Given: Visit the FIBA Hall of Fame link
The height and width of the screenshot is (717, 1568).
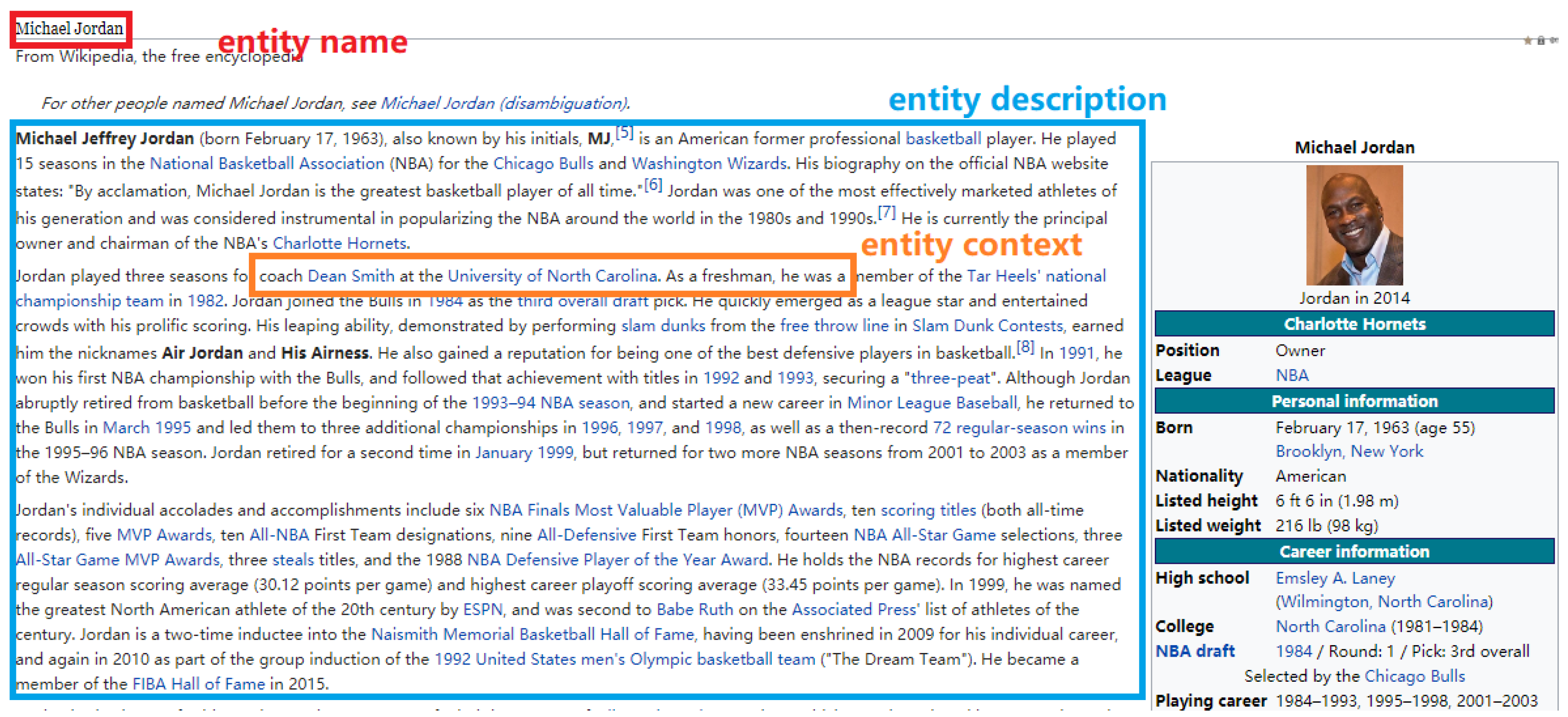Looking at the screenshot, I should [x=199, y=684].
